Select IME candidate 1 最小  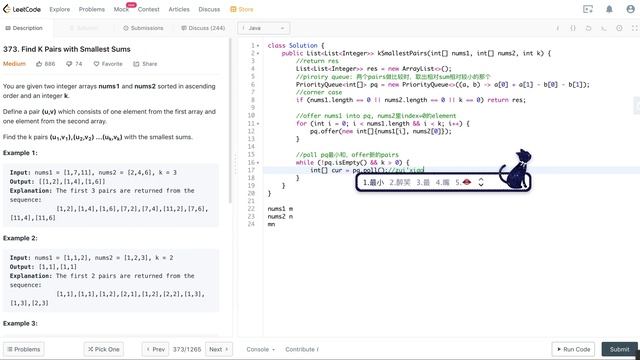373,182
